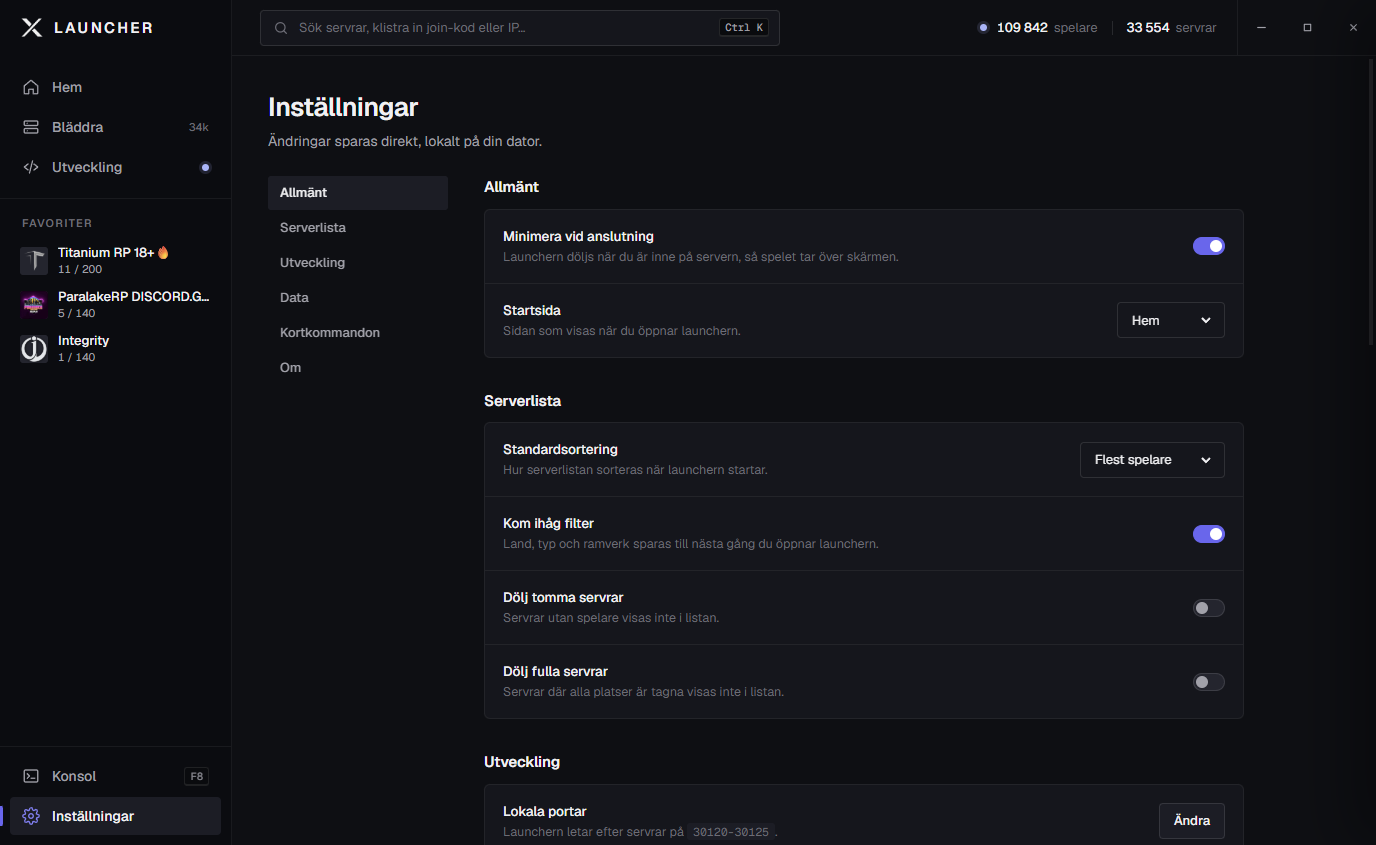Image resolution: width=1376 pixels, height=845 pixels.
Task: Click the search magnifier icon
Action: tap(281, 28)
